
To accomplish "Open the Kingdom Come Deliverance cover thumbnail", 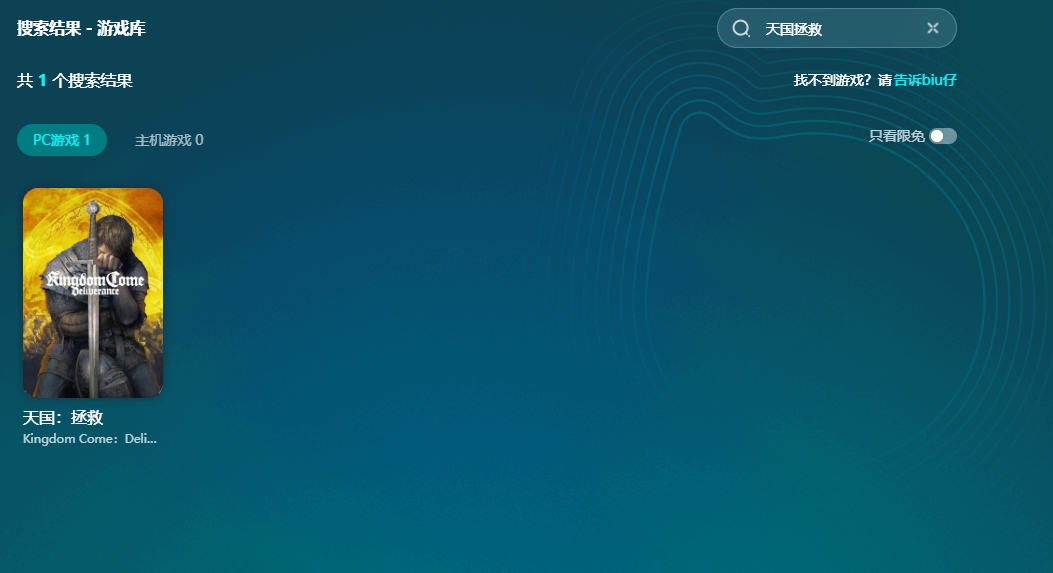I will coord(93,292).
